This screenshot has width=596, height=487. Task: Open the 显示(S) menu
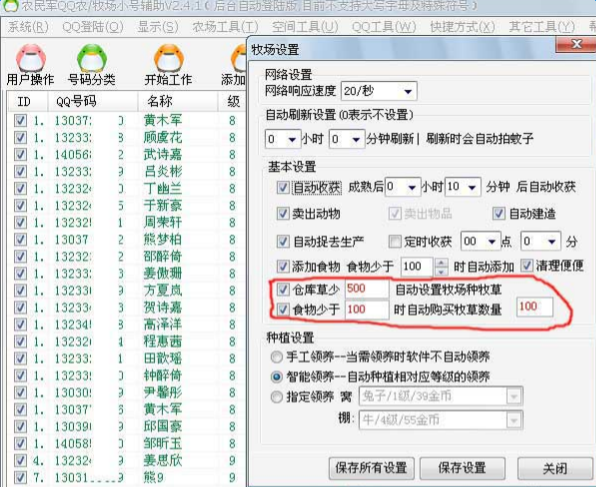pos(158,27)
